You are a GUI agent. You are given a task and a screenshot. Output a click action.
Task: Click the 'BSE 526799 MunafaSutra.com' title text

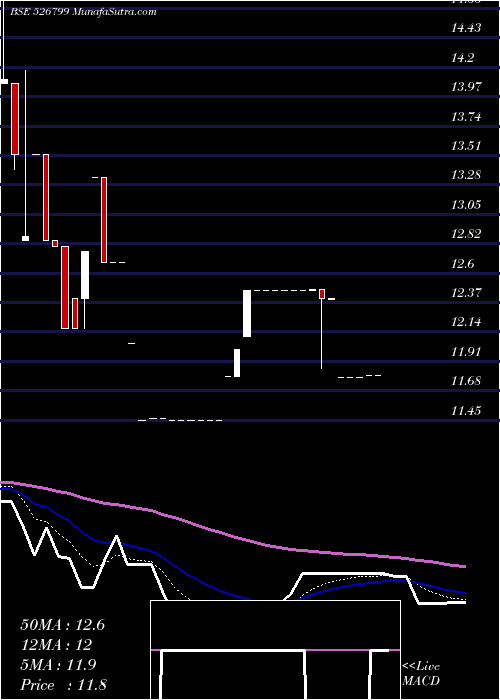click(x=84, y=12)
